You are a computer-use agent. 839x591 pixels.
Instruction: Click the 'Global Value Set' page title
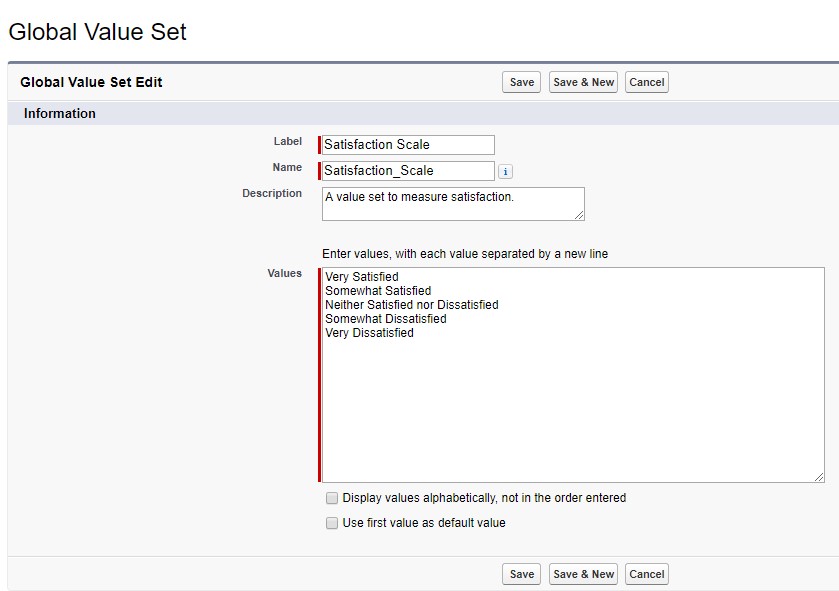97,32
